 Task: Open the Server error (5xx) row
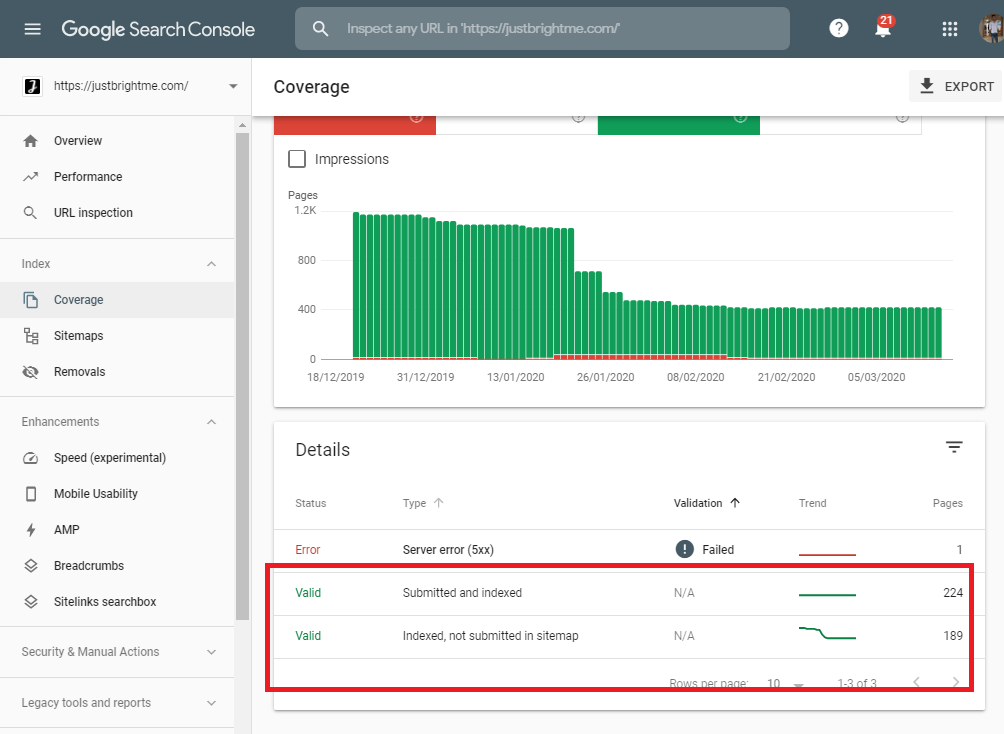pyautogui.click(x=629, y=550)
